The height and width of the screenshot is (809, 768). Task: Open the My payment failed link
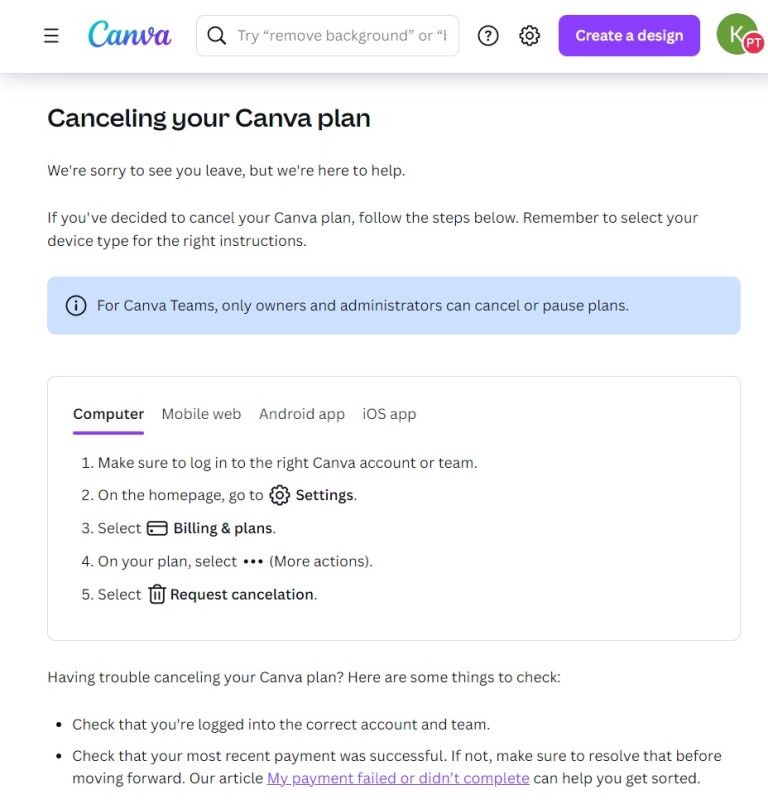(399, 778)
